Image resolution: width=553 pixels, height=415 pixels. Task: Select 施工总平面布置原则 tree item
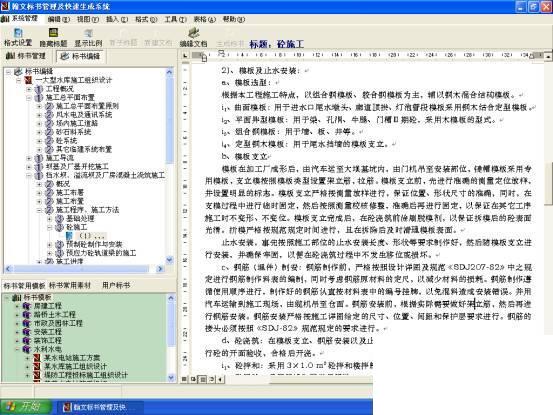(87, 106)
